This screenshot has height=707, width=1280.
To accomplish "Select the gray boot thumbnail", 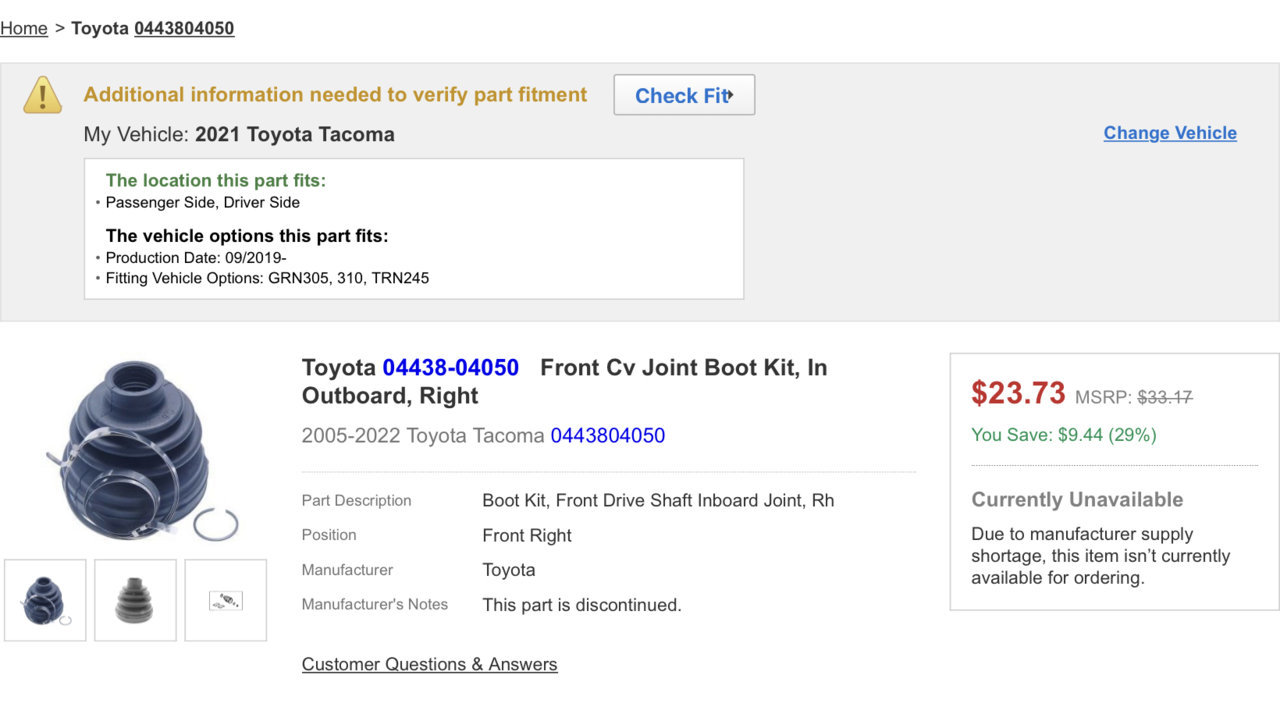I will pyautogui.click(x=135, y=600).
